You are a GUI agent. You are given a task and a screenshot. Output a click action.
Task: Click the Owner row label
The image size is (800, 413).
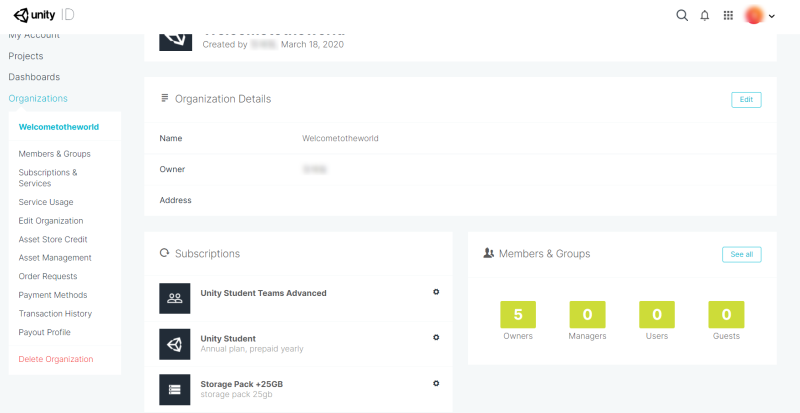click(x=172, y=169)
